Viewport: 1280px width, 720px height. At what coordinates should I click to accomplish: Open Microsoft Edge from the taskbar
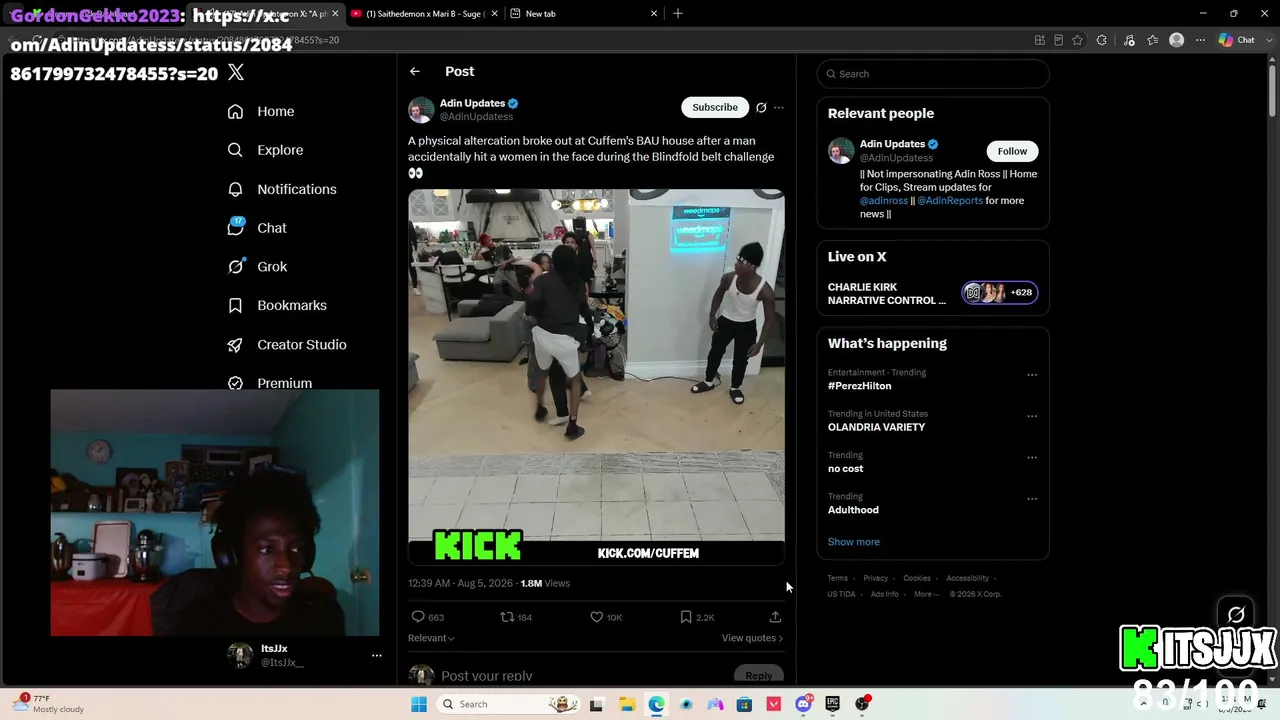pyautogui.click(x=656, y=704)
